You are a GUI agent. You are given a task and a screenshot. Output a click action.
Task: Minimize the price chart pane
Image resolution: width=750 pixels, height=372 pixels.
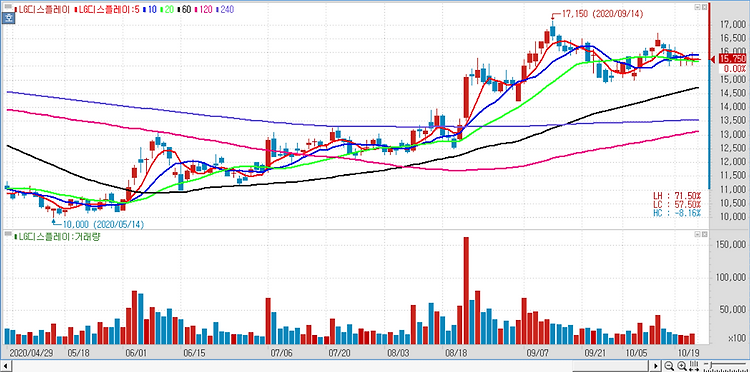pos(697,8)
